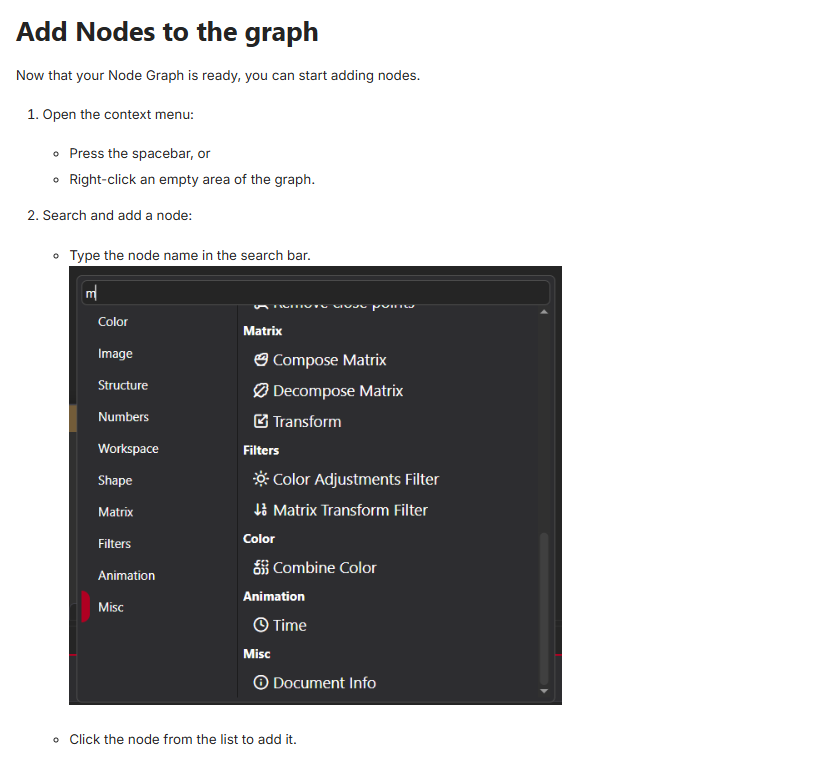Click the scrollbar down arrow

(x=544, y=691)
